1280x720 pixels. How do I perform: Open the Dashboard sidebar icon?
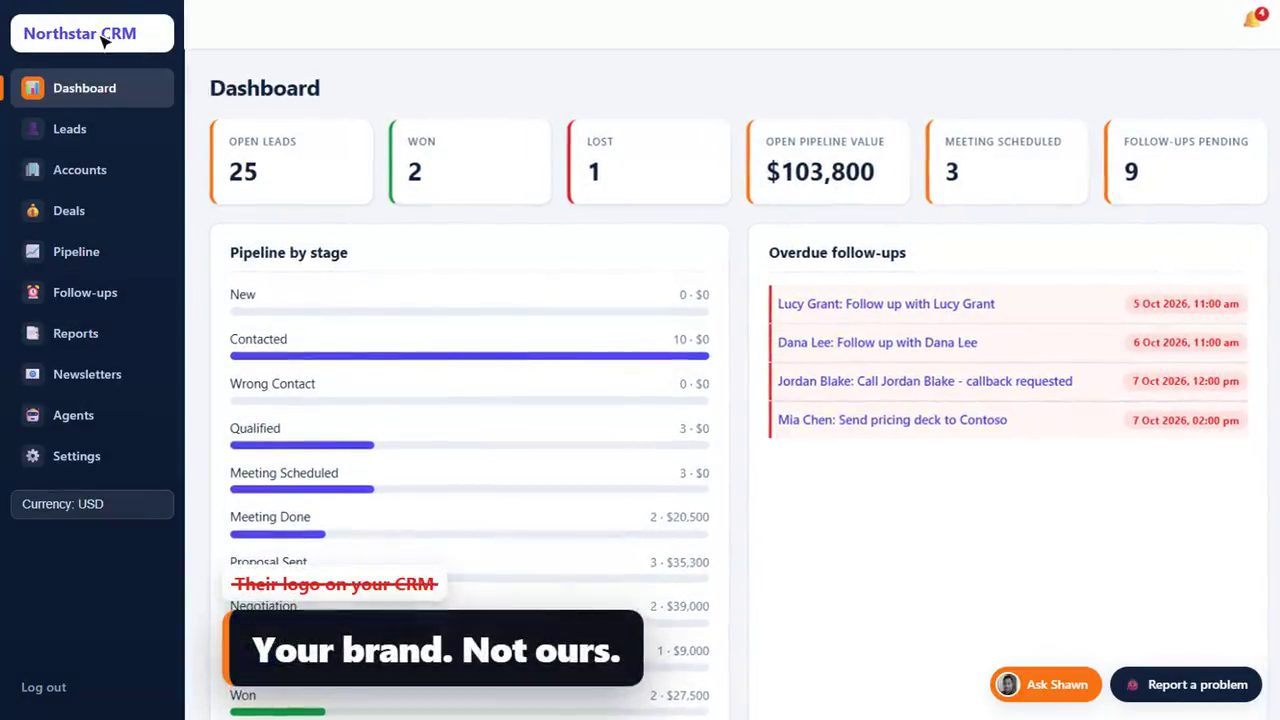pyautogui.click(x=33, y=88)
